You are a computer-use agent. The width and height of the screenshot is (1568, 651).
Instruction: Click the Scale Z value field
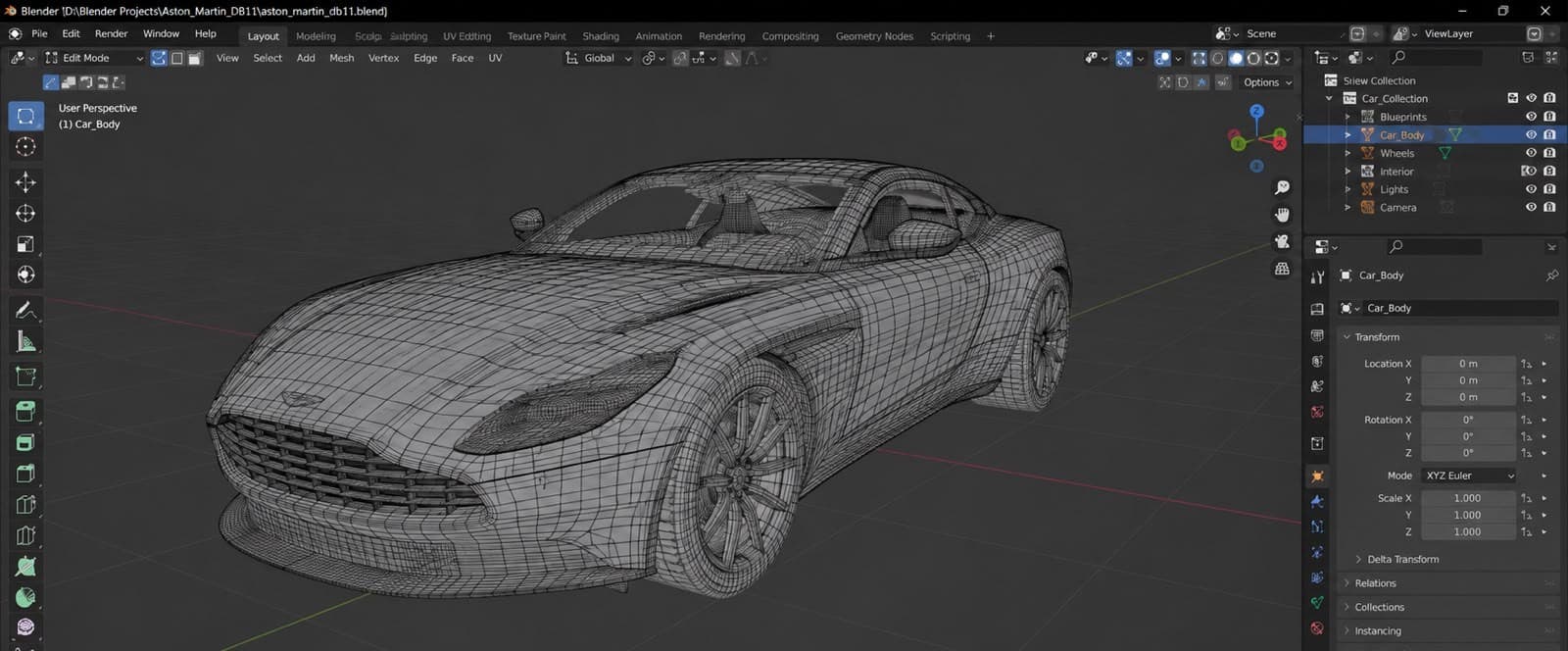pyautogui.click(x=1468, y=532)
